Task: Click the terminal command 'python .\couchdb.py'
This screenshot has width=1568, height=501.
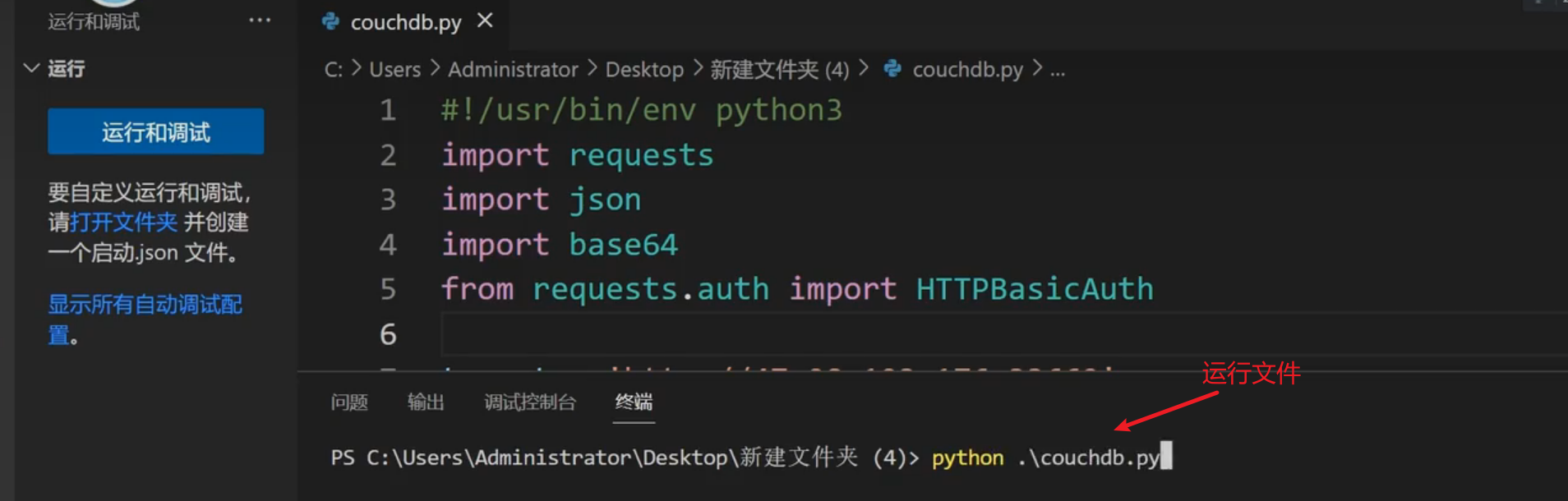Action: click(1045, 457)
